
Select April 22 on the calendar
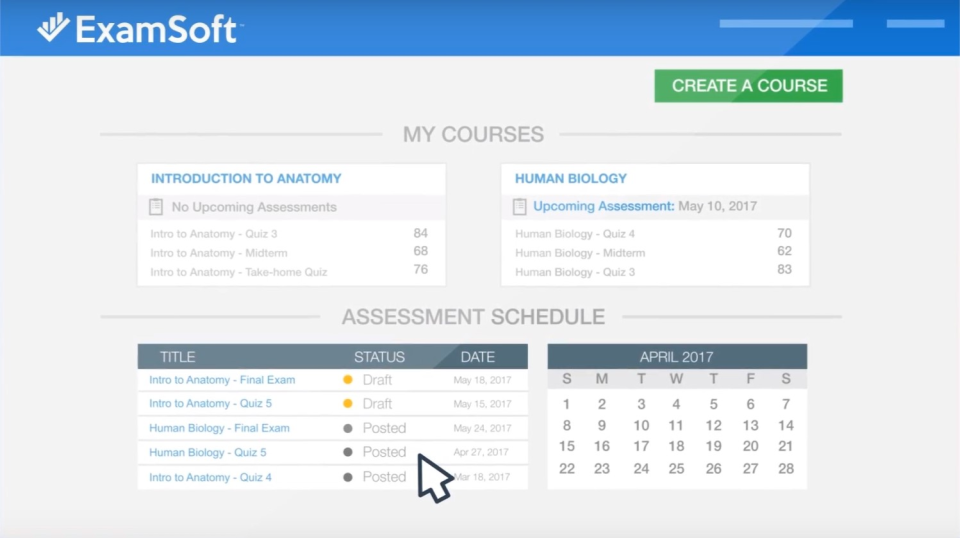tap(567, 469)
